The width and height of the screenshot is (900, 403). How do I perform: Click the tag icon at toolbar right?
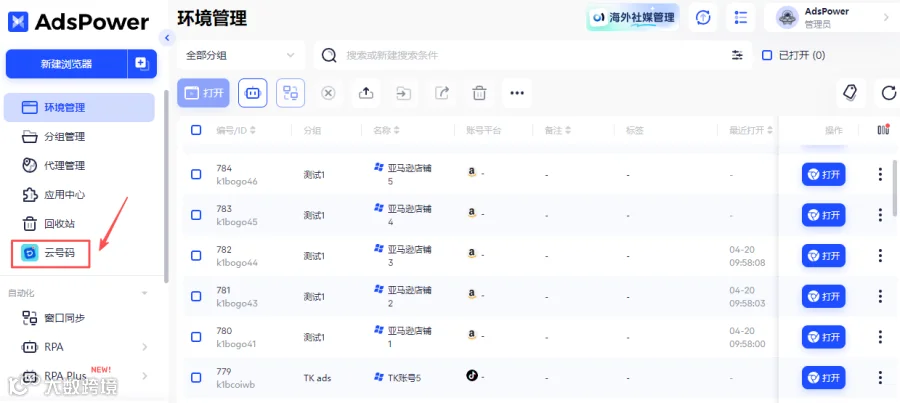[851, 92]
